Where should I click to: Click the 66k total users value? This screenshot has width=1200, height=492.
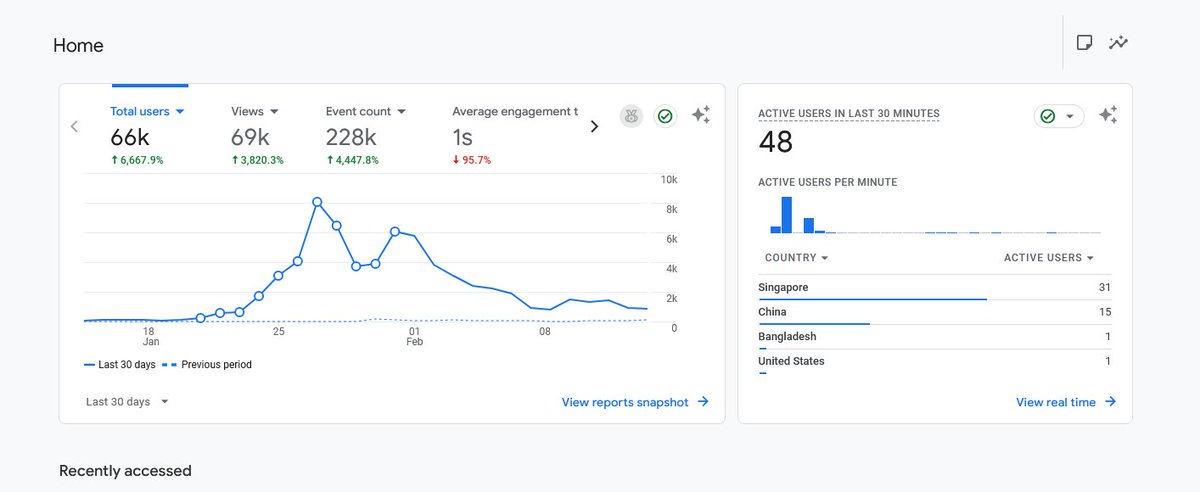click(x=129, y=138)
